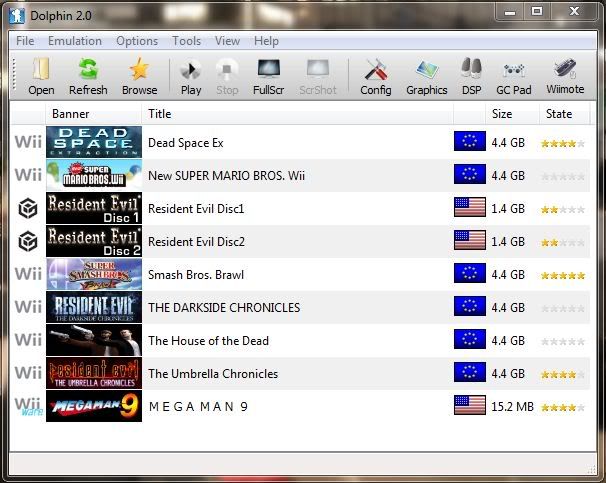Select title New SUPER MARIO BROS. Wii
606x483 pixels.
[226, 176]
